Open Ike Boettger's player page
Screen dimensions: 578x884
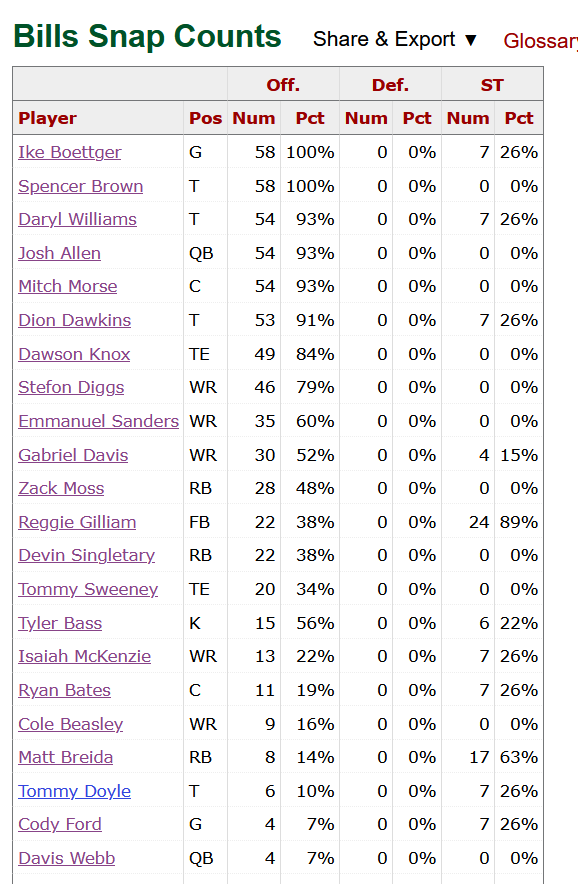point(69,152)
